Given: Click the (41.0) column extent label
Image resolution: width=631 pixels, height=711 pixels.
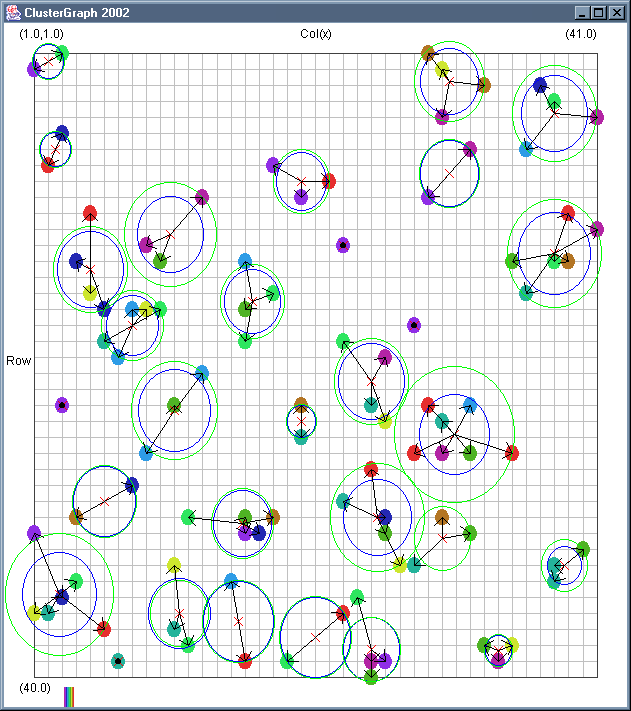Looking at the screenshot, I should pos(581,34).
